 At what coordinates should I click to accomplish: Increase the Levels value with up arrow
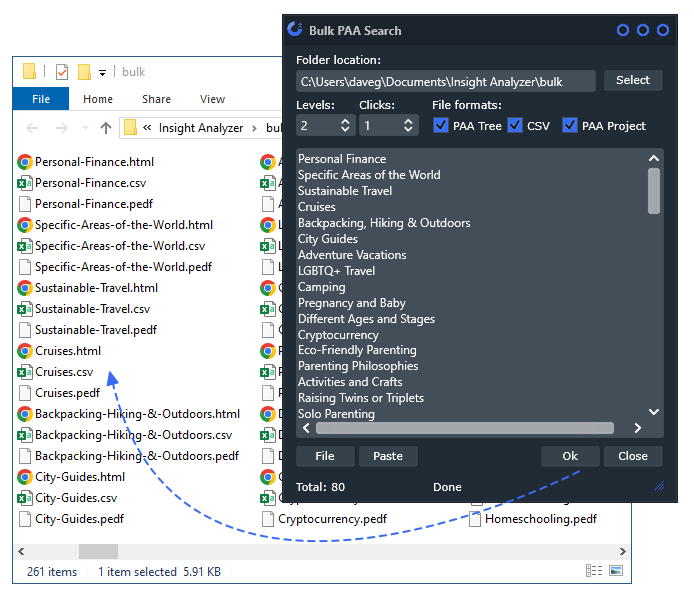(x=345, y=121)
